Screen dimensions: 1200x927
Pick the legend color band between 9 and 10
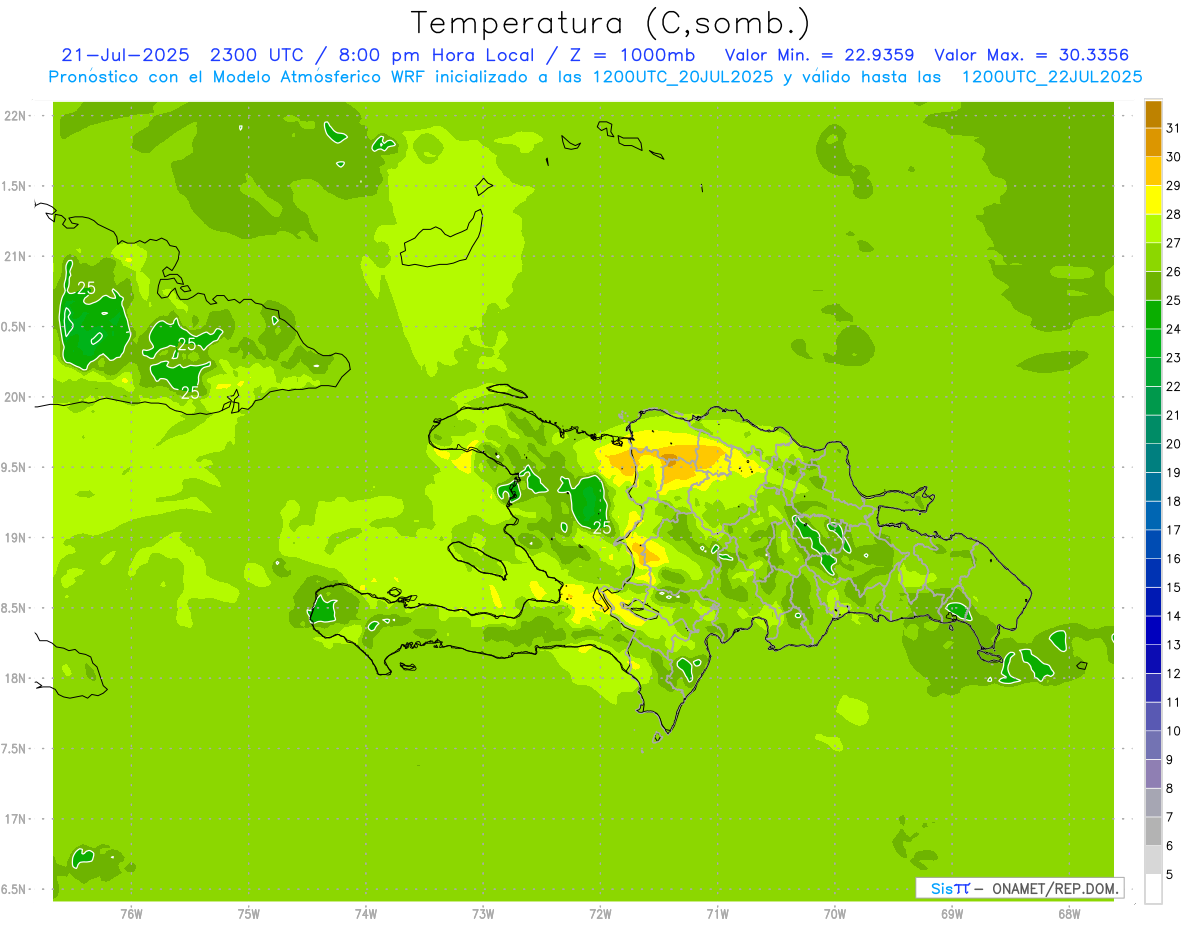click(1153, 745)
